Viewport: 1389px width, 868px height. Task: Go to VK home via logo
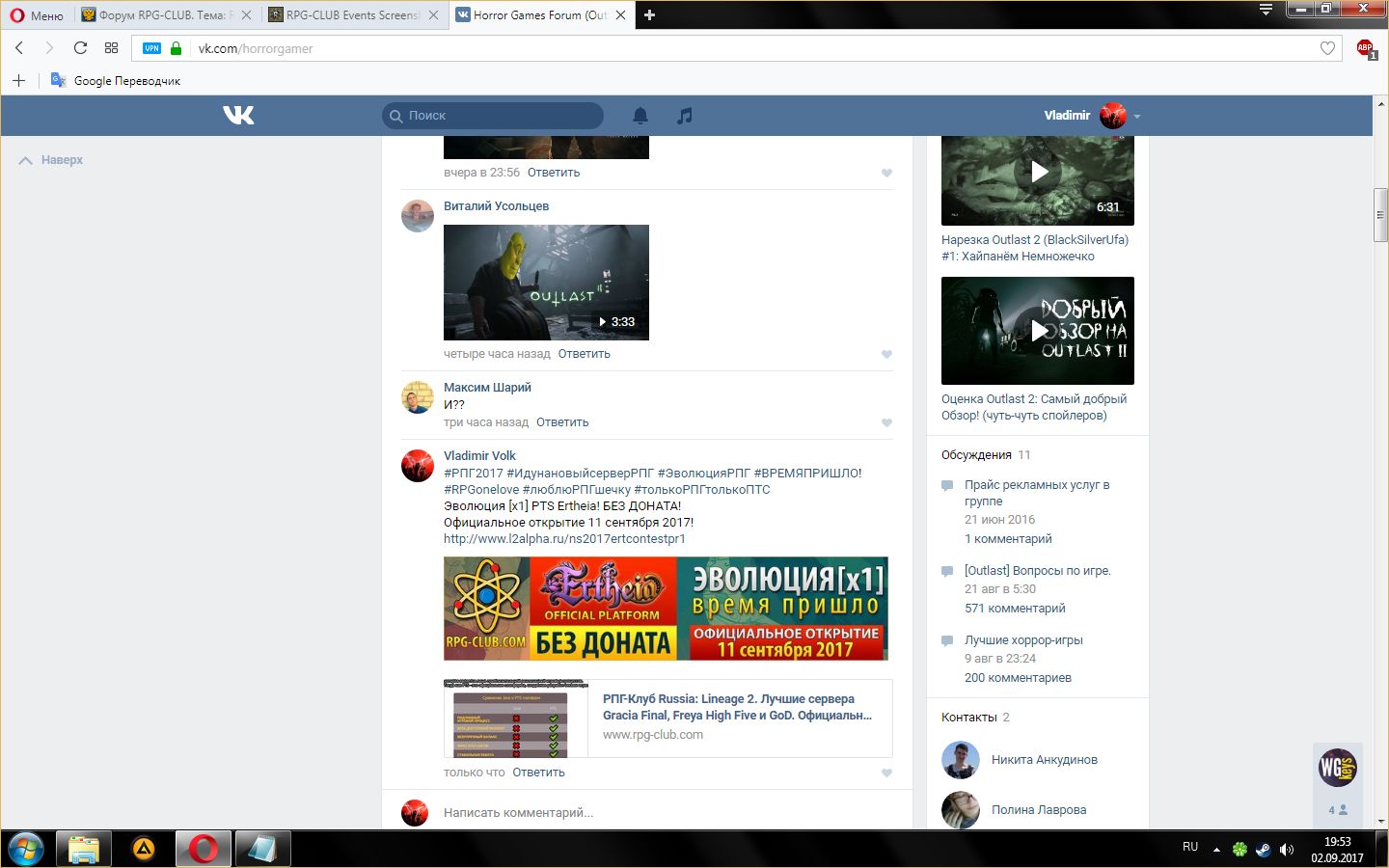[238, 115]
